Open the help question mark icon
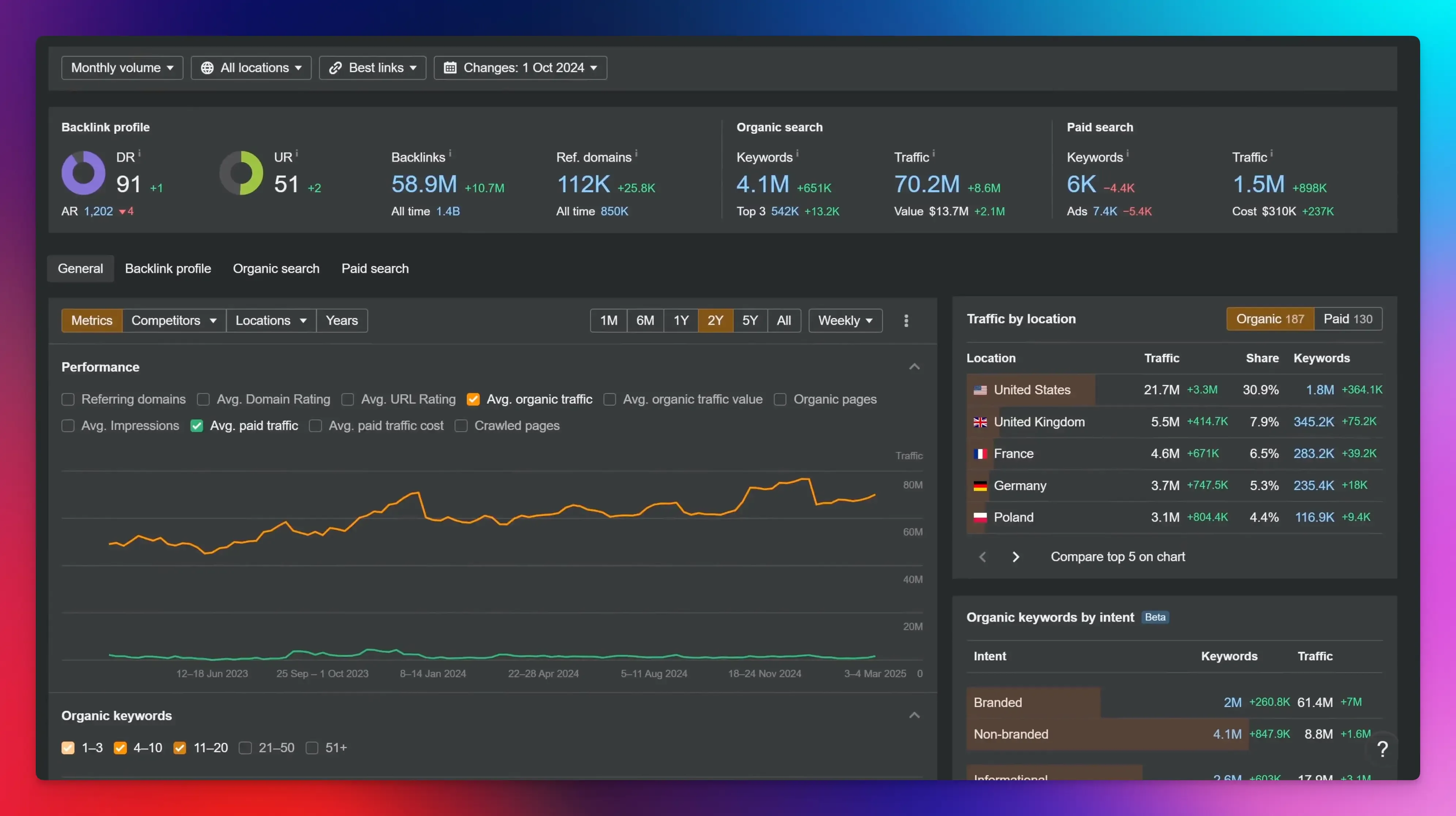The height and width of the screenshot is (816, 1456). pyautogui.click(x=1383, y=749)
